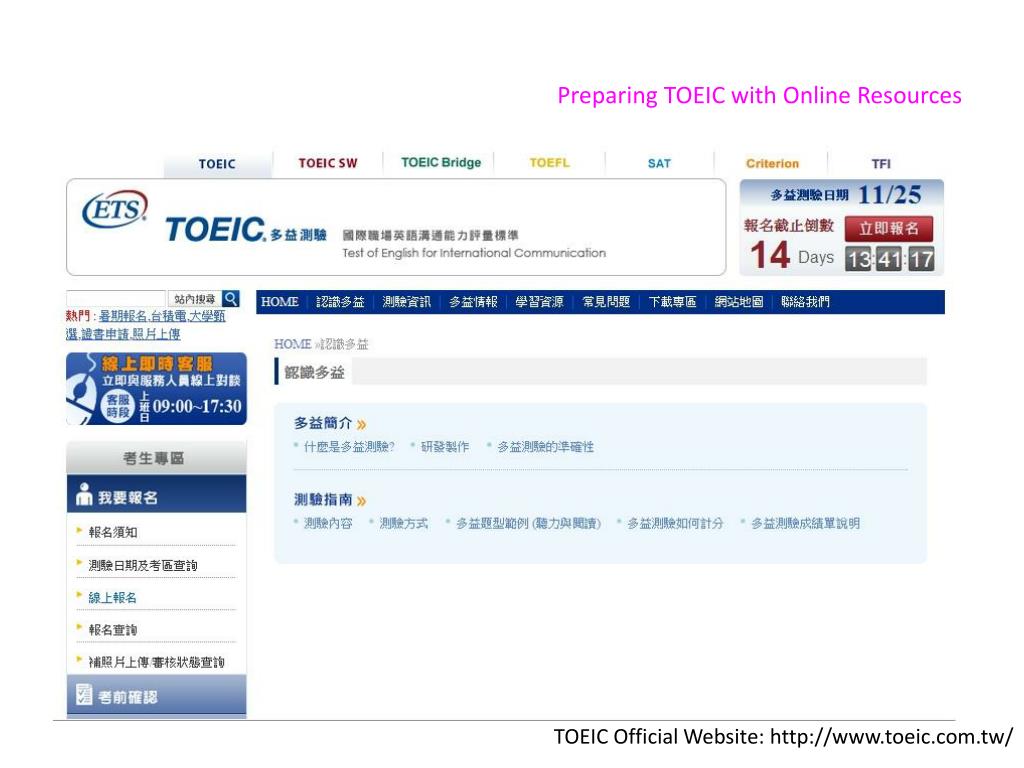Click the search magnifier icon
1024x768 pixels.
click(231, 298)
